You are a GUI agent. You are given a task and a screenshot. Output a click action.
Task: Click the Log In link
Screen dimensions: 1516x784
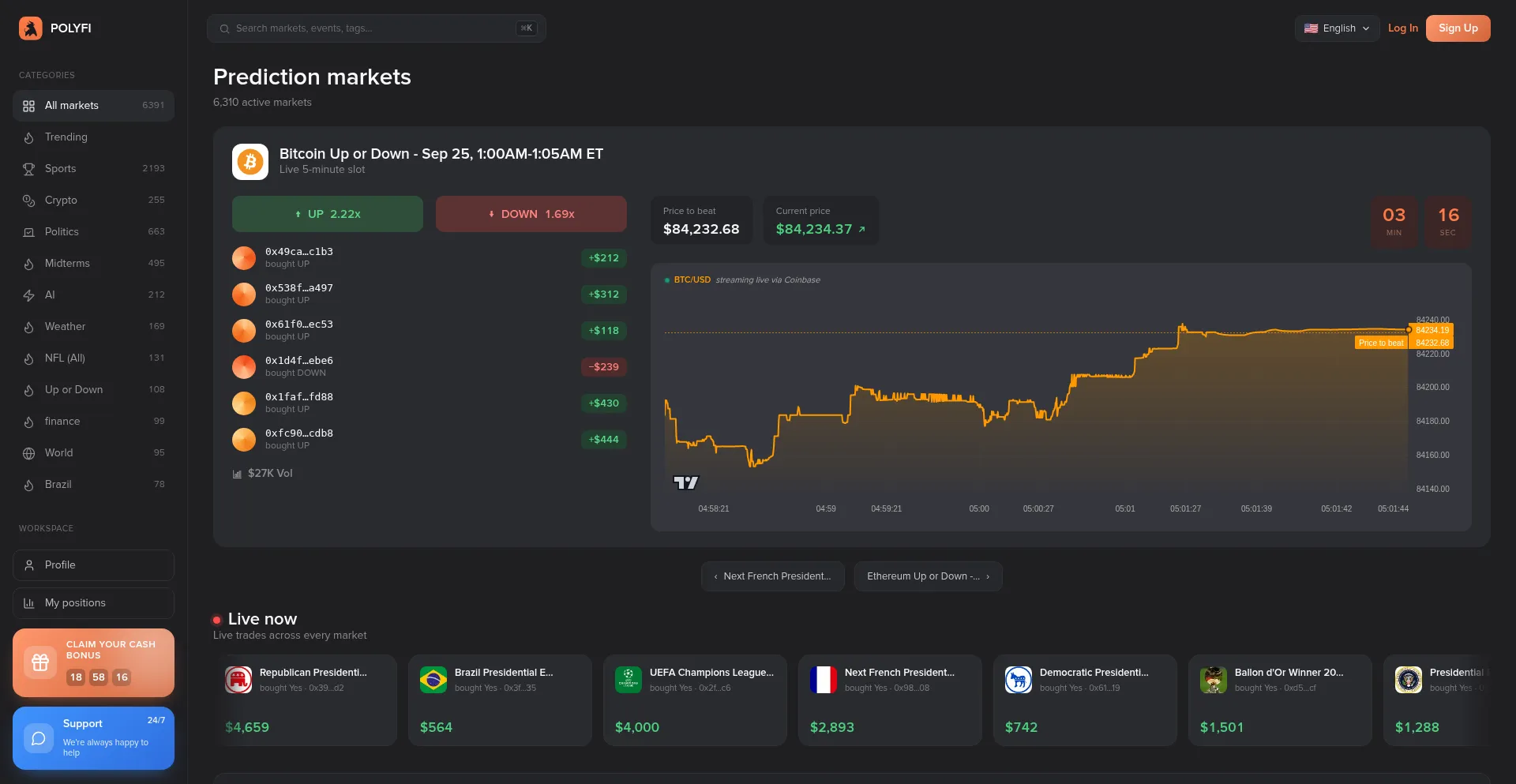pos(1403,28)
